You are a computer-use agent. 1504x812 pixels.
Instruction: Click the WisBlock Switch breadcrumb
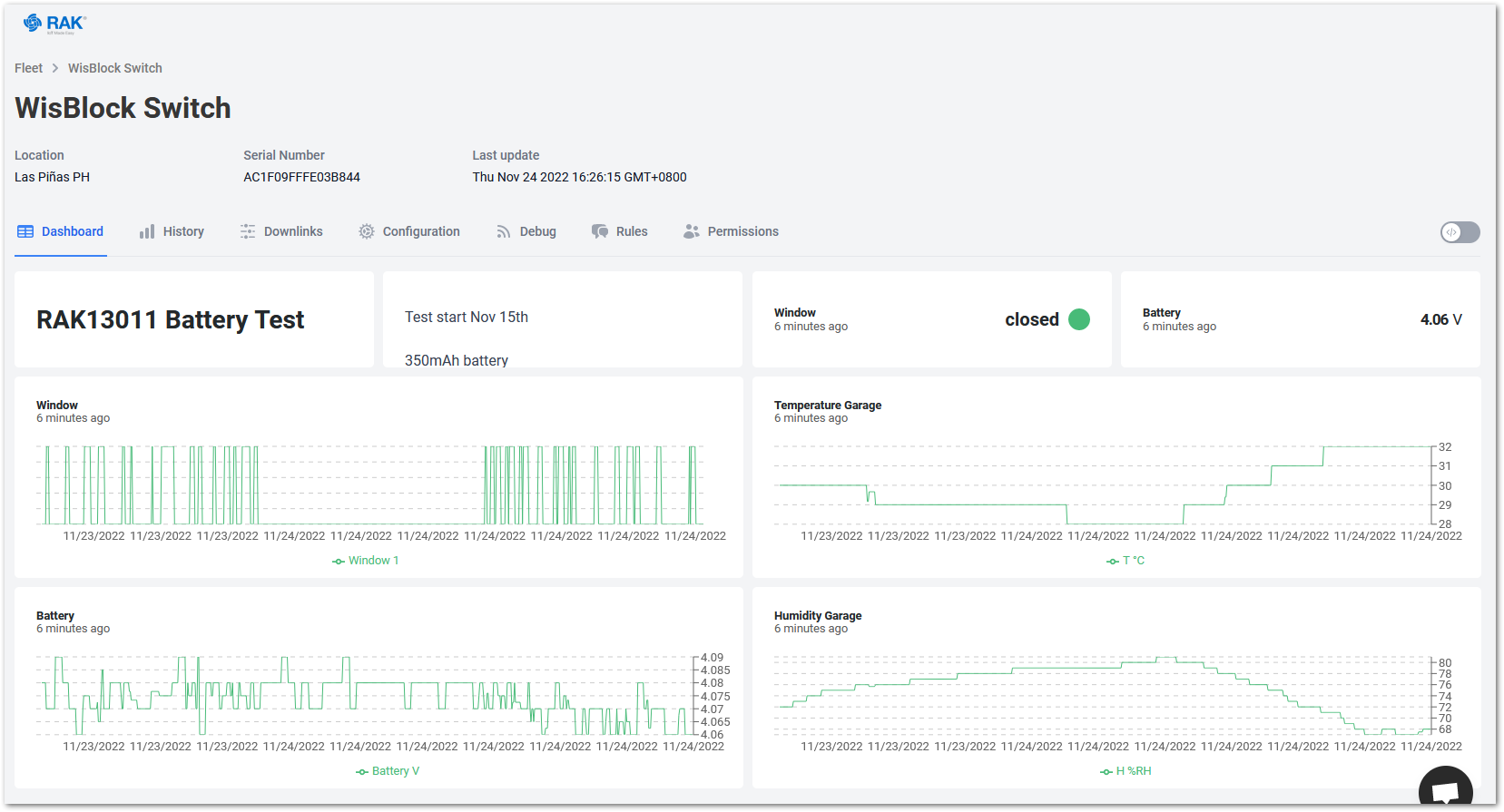[115, 68]
